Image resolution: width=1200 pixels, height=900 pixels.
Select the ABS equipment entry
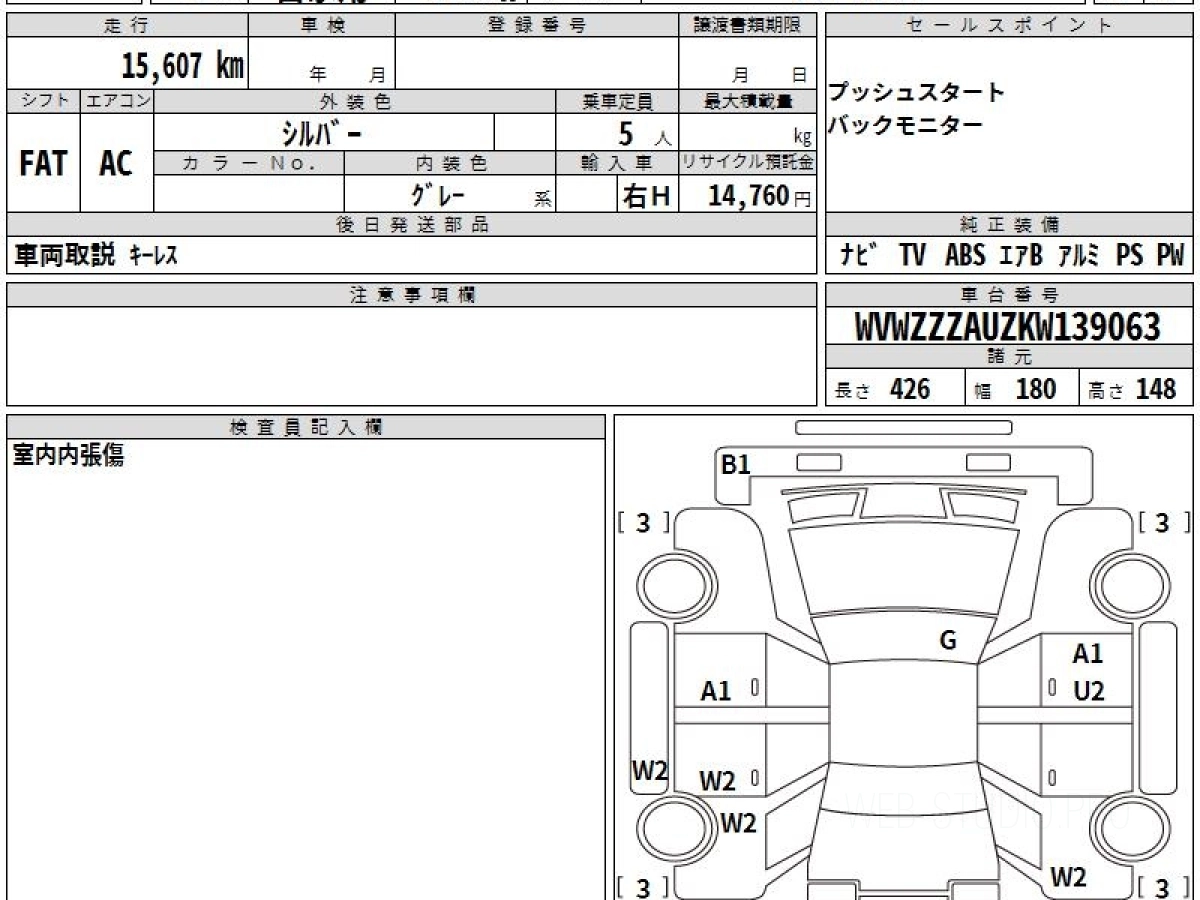pyautogui.click(x=965, y=256)
